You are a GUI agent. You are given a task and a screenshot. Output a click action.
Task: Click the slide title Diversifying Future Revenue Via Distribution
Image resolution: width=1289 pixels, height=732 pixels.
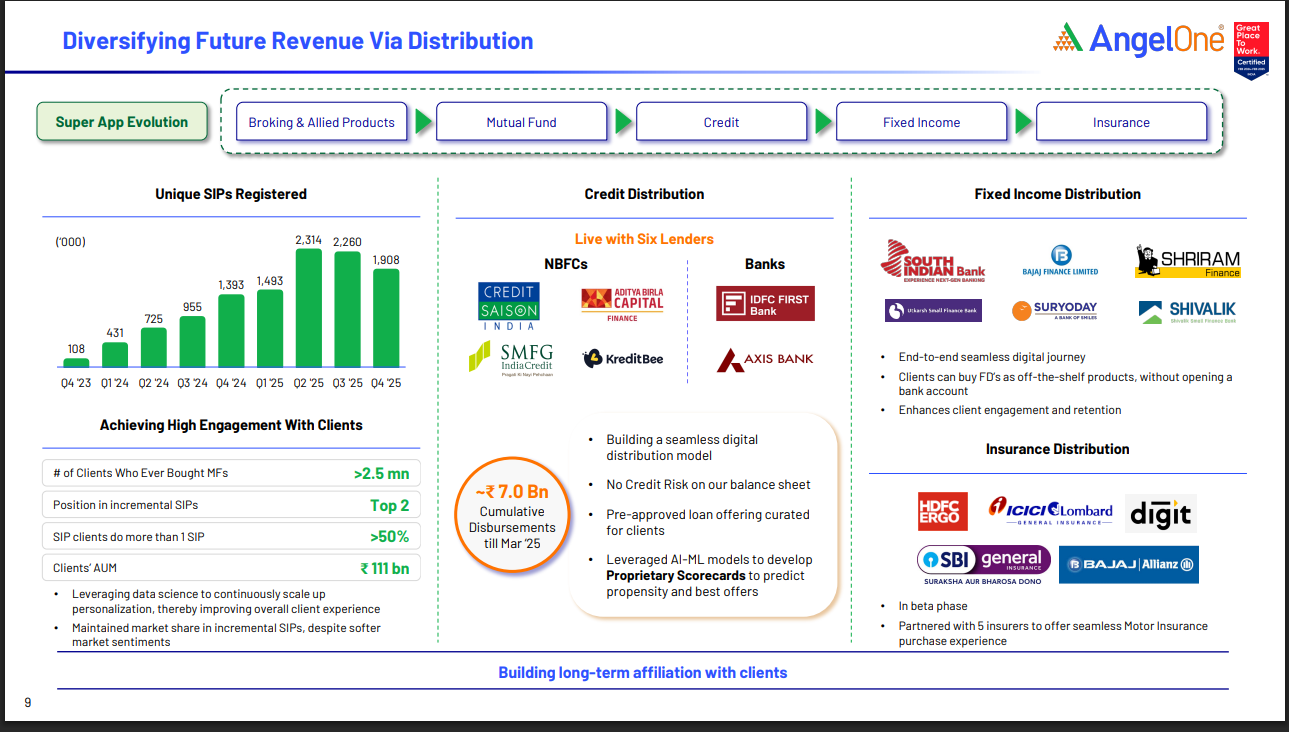click(298, 41)
